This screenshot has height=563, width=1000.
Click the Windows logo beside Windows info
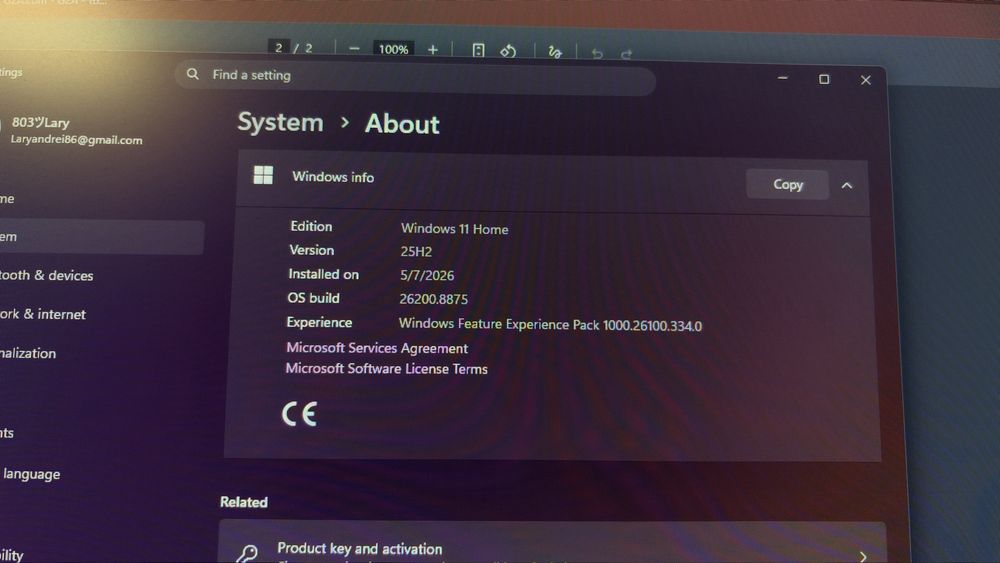[263, 175]
